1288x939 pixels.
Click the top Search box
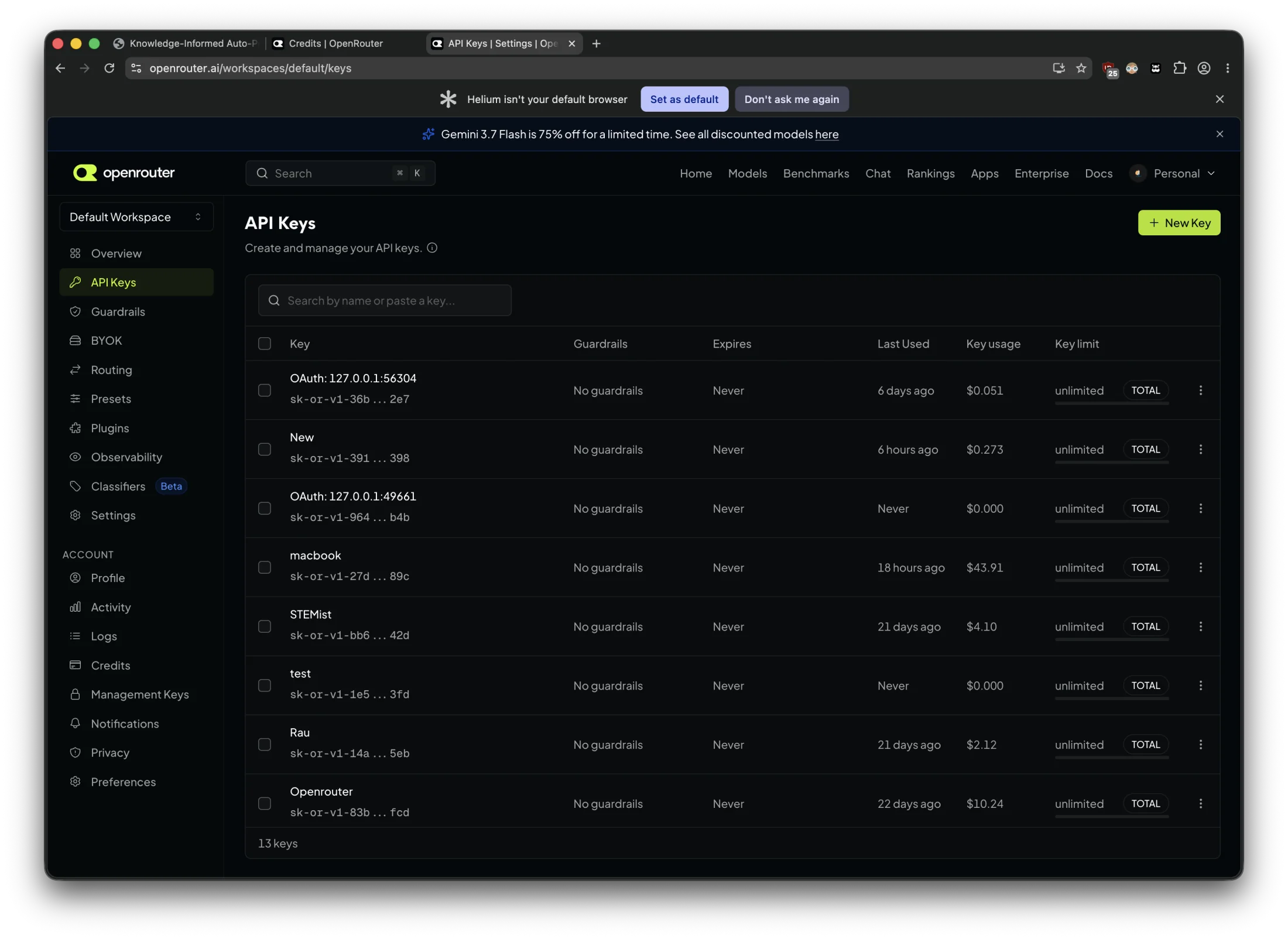(340, 173)
